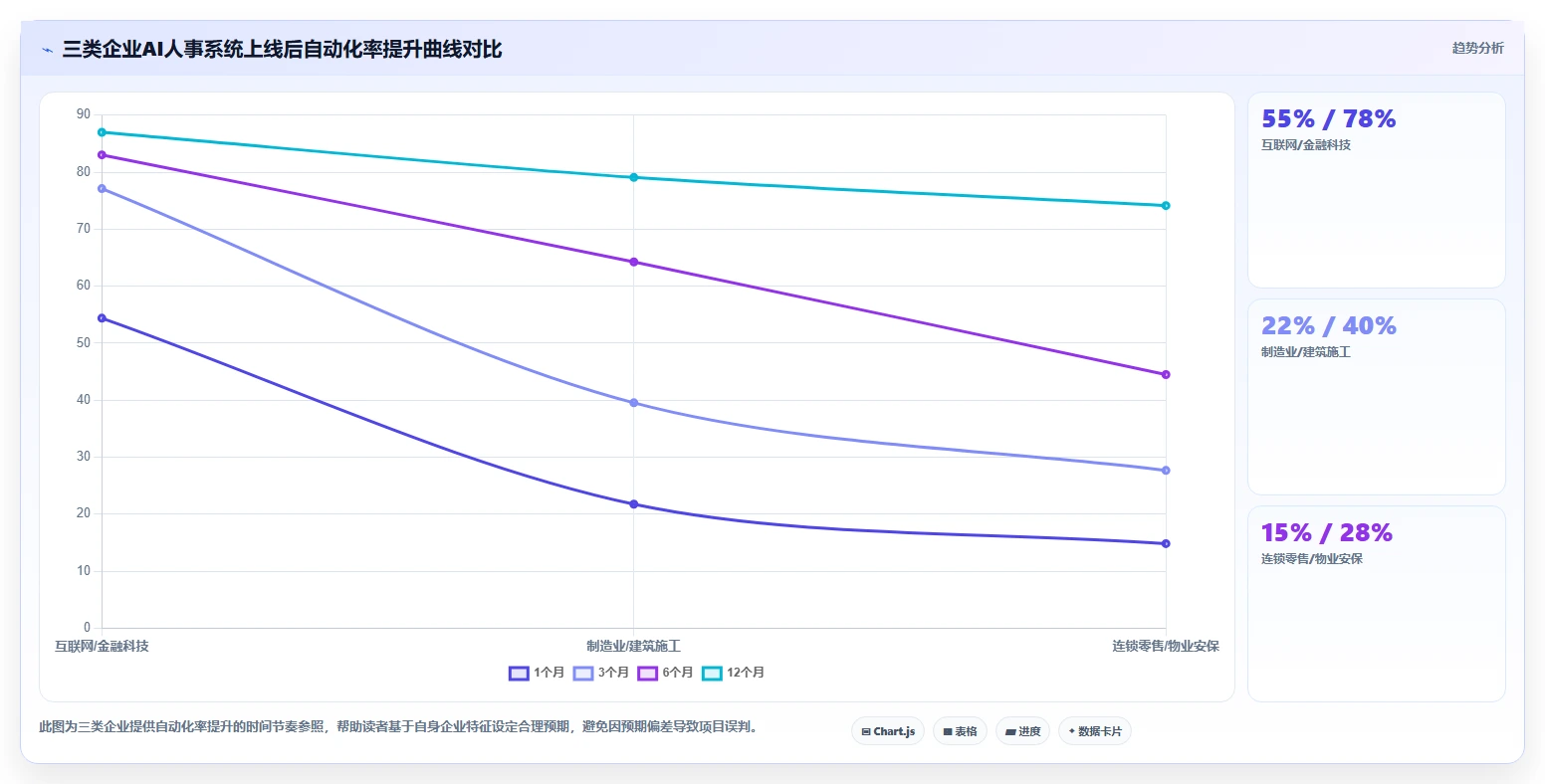This screenshot has width=1545, height=784.
Task: Open the 15% / 28% 连锁零售/物业安保 card
Action: point(1376,604)
